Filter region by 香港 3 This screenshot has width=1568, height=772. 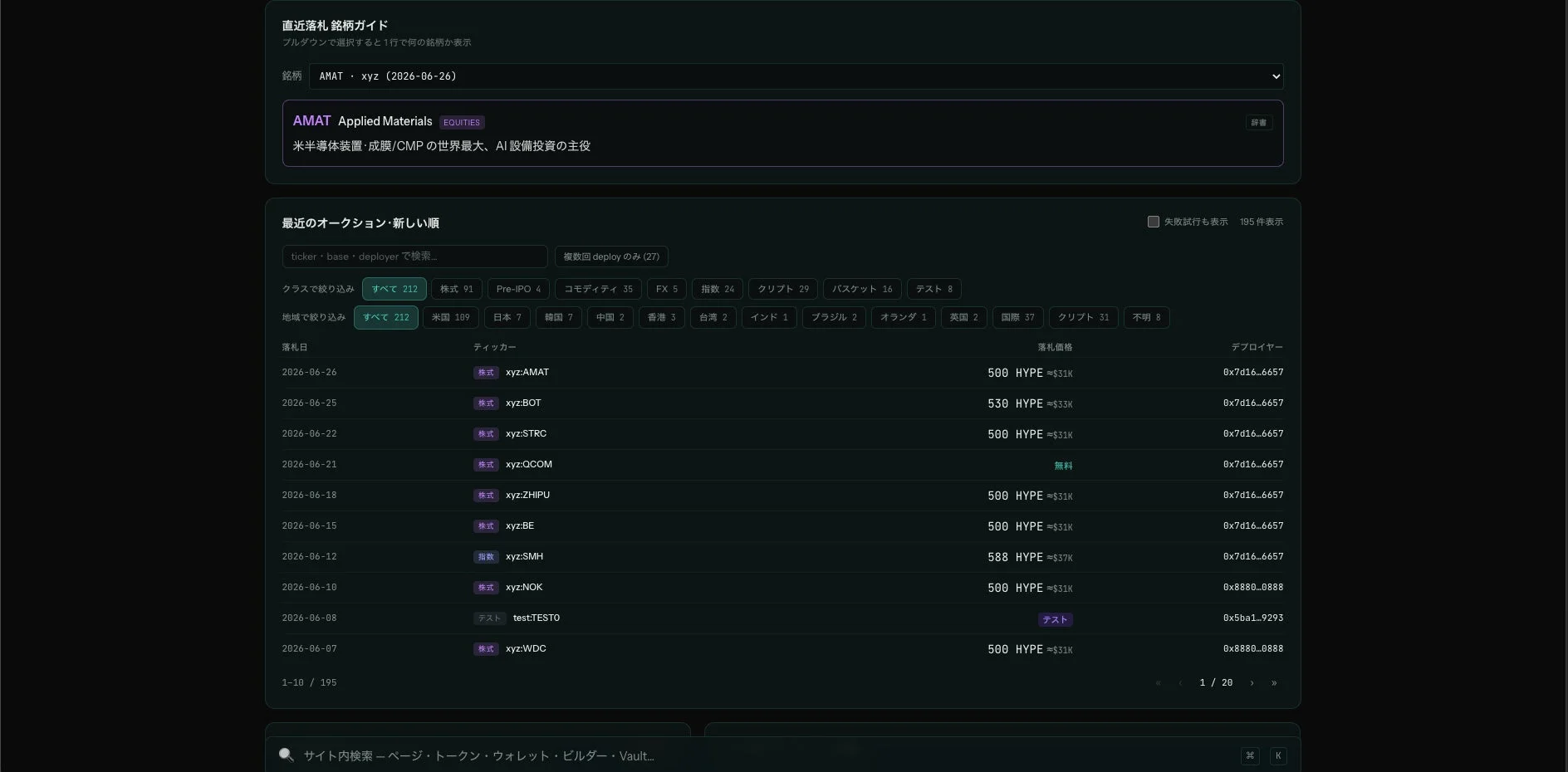coord(662,317)
